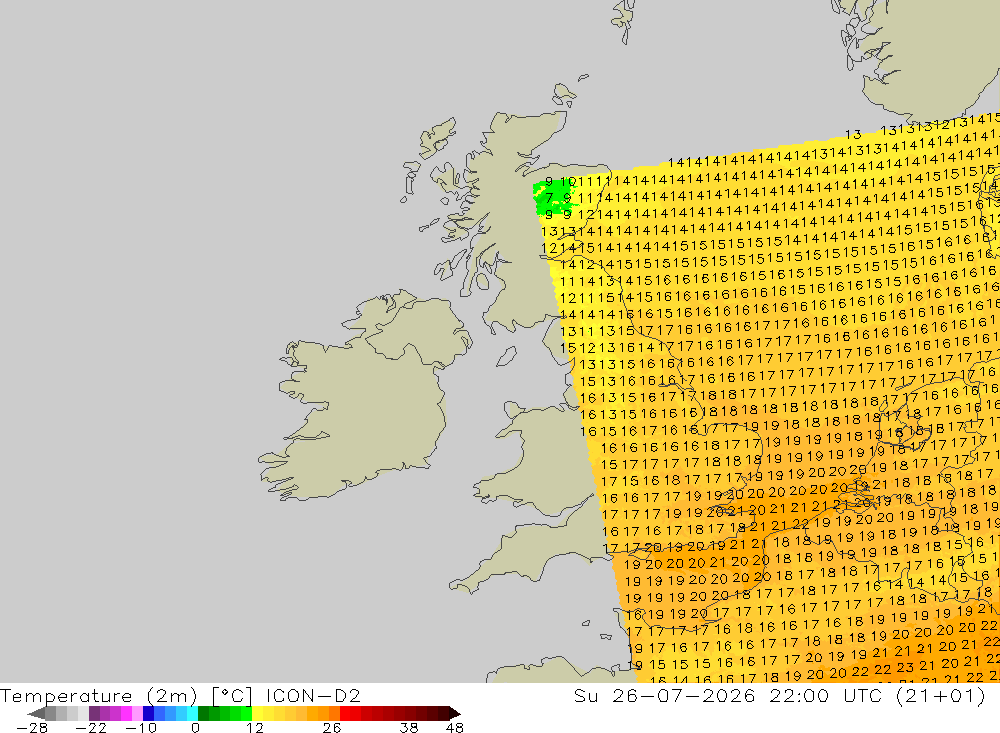Image resolution: width=1000 pixels, height=733 pixels.
Task: Click the date 26-07-2026 text
Action: [x=684, y=695]
